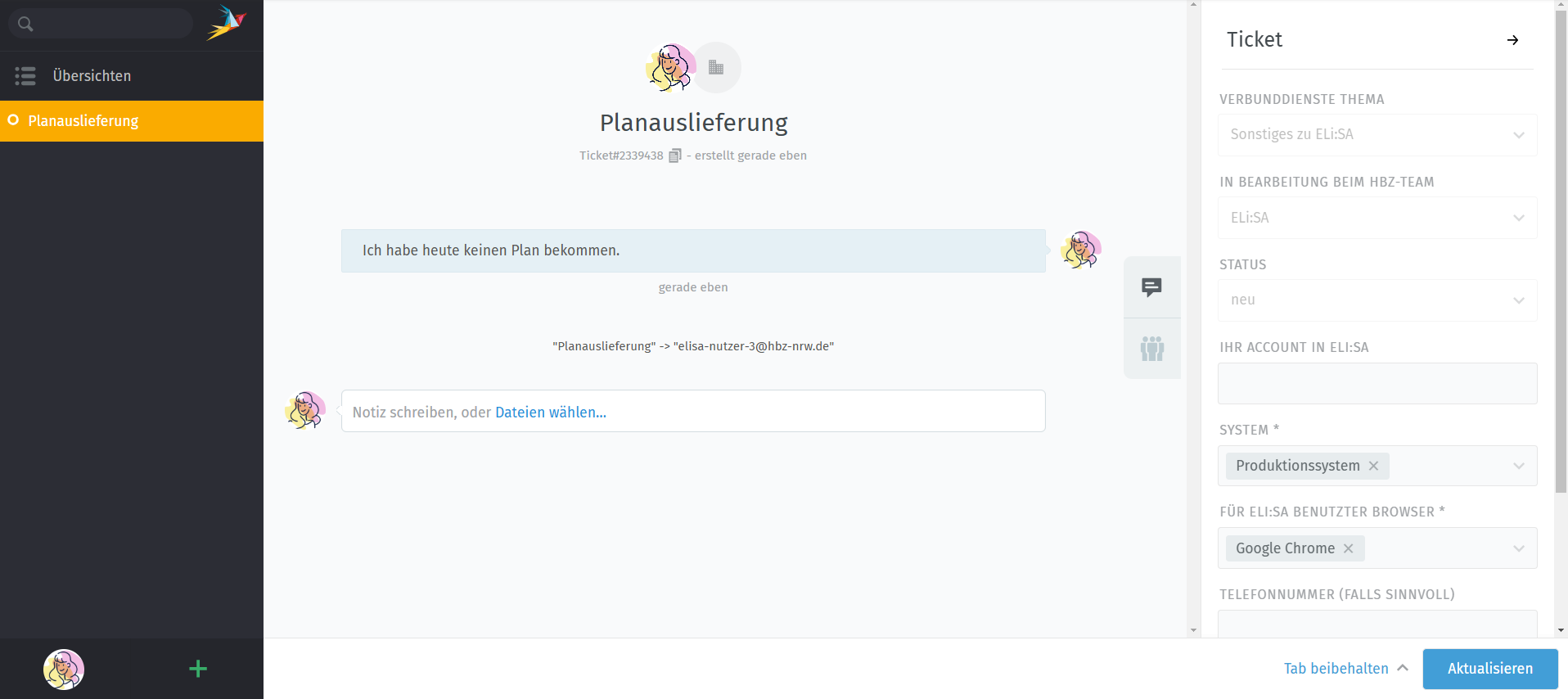Screen dimensions: 1568x699
Task: Click the Dateien wählen link
Action: (x=550, y=413)
